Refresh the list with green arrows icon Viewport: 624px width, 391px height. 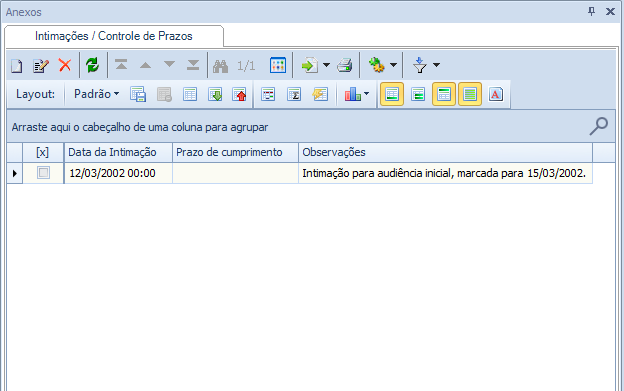tap(93, 65)
